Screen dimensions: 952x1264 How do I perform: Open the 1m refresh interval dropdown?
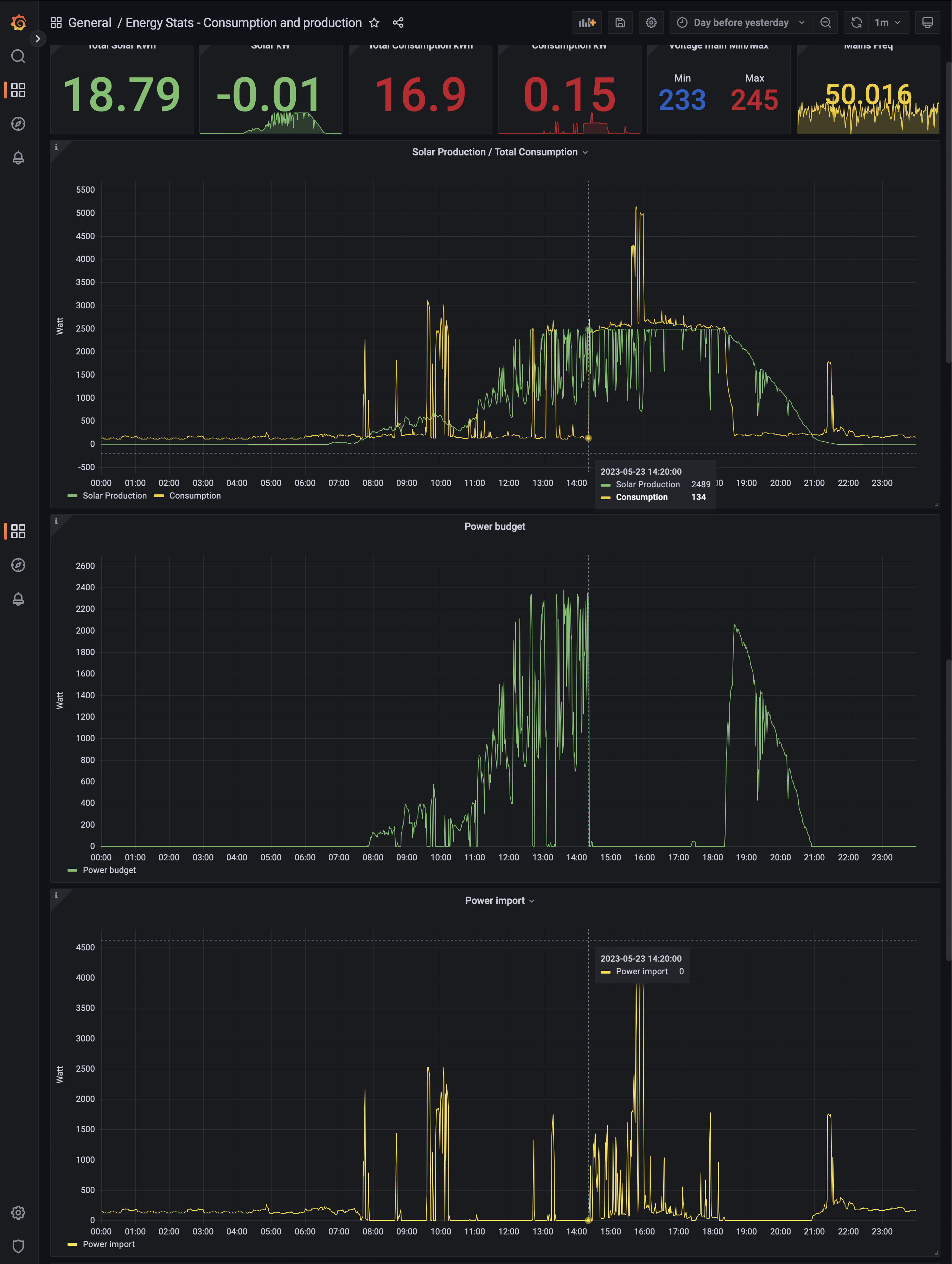coord(888,23)
